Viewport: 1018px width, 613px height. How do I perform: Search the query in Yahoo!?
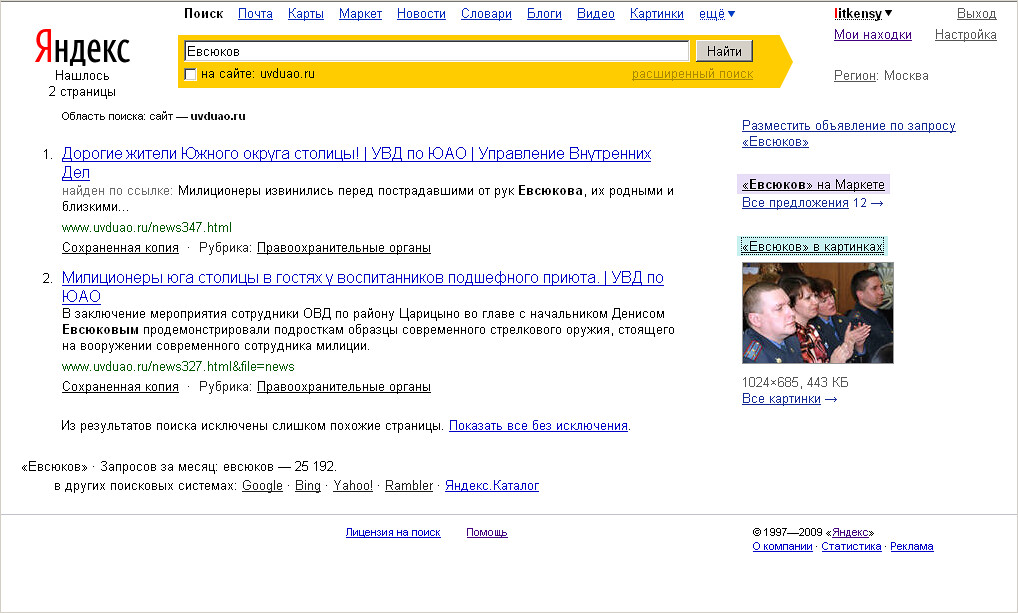353,485
